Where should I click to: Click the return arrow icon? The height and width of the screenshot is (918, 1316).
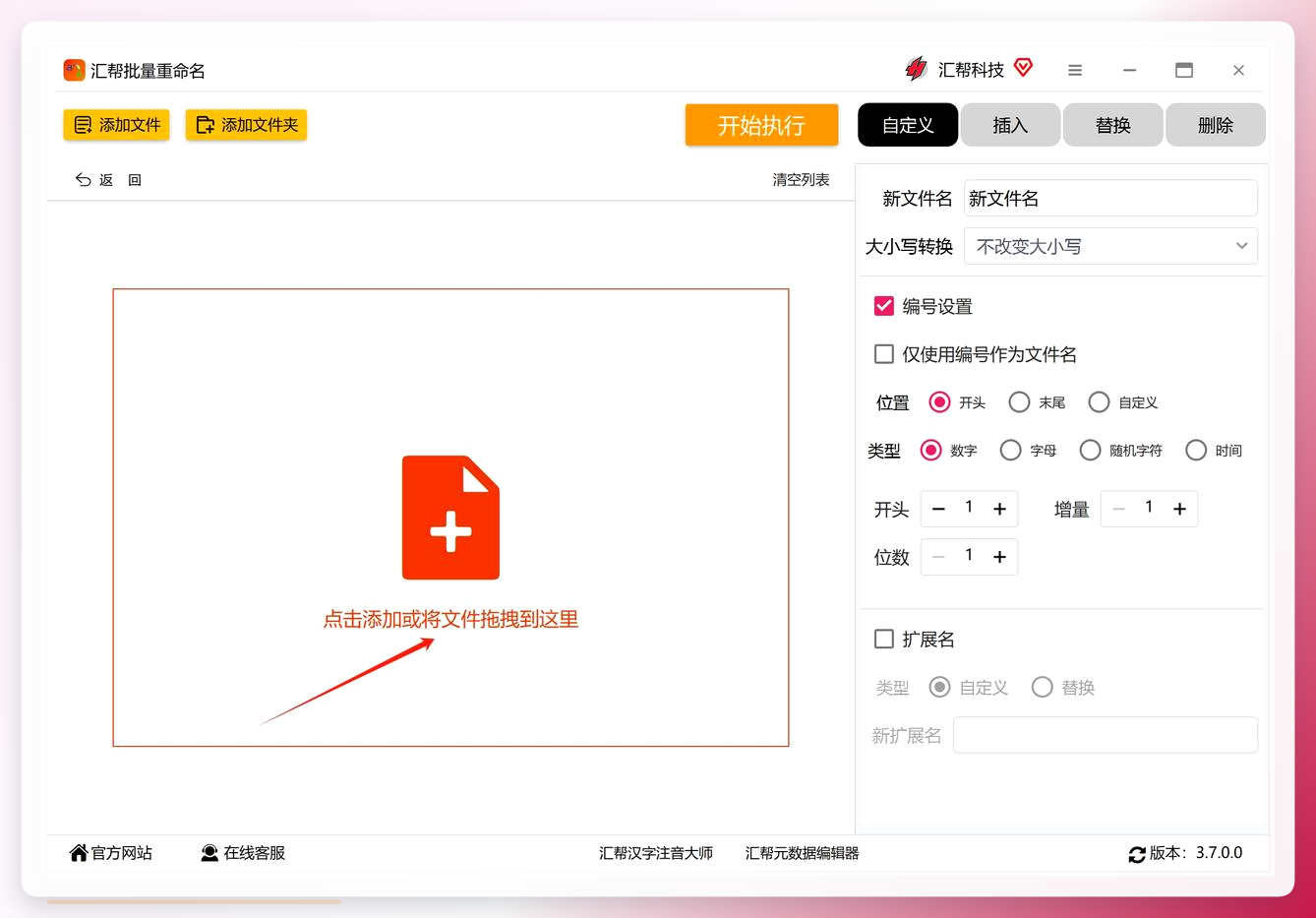click(x=84, y=180)
